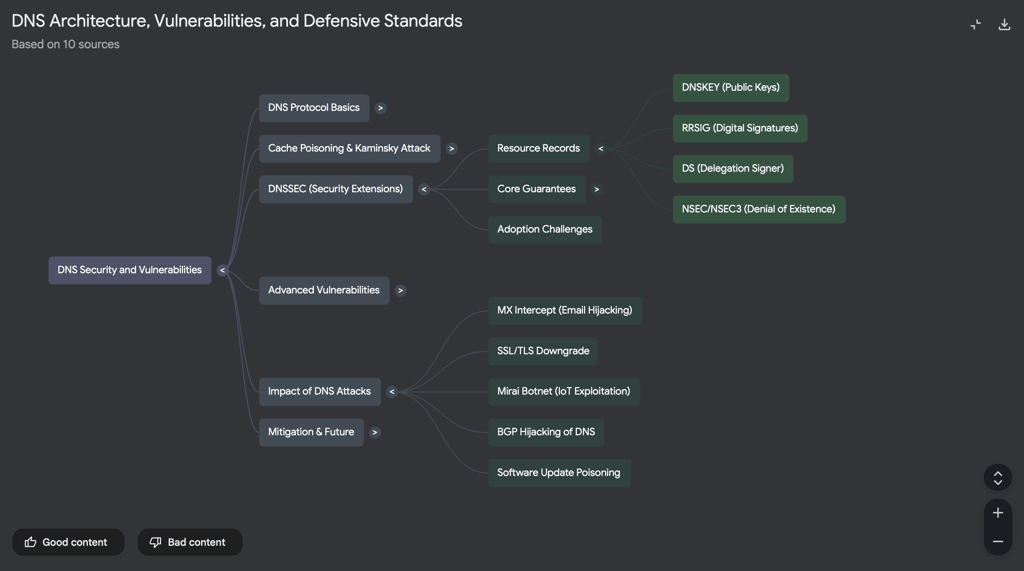Expand the Advanced Vulnerabilities chevron
Viewport: 1024px width, 571px height.
tap(400, 291)
